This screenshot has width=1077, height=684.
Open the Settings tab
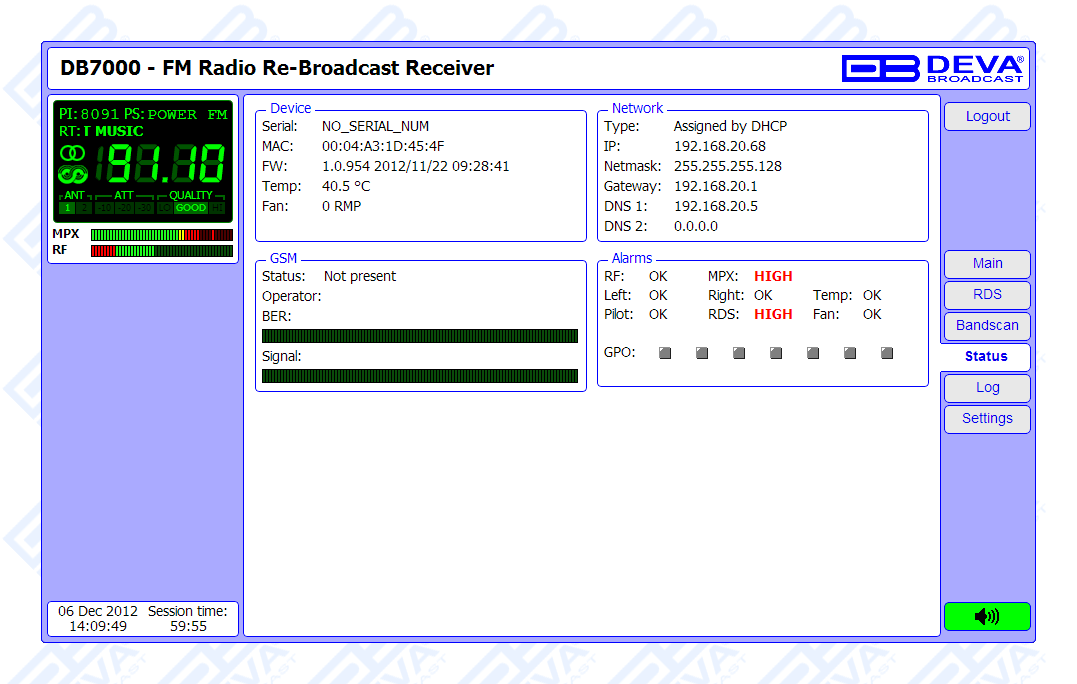pos(987,419)
